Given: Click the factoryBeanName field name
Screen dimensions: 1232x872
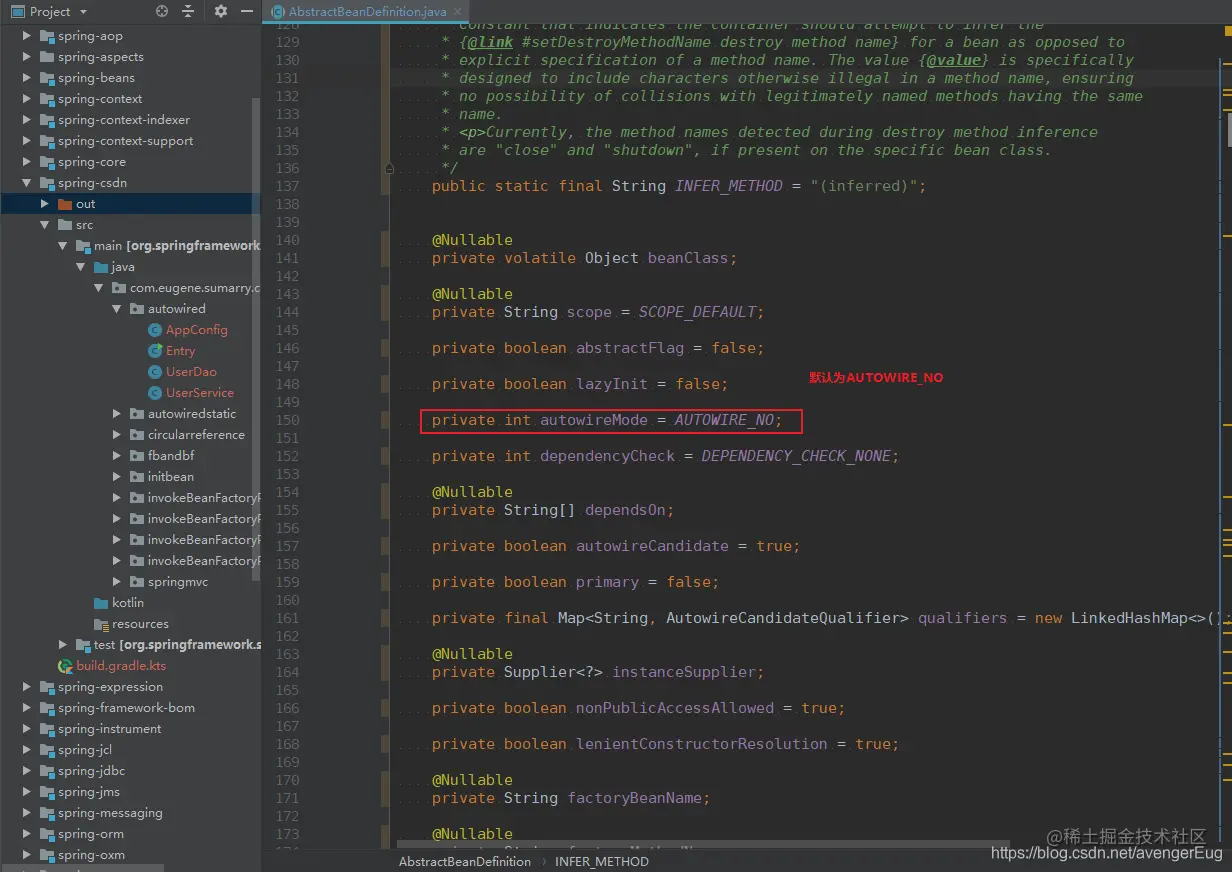Looking at the screenshot, I should point(634,798).
